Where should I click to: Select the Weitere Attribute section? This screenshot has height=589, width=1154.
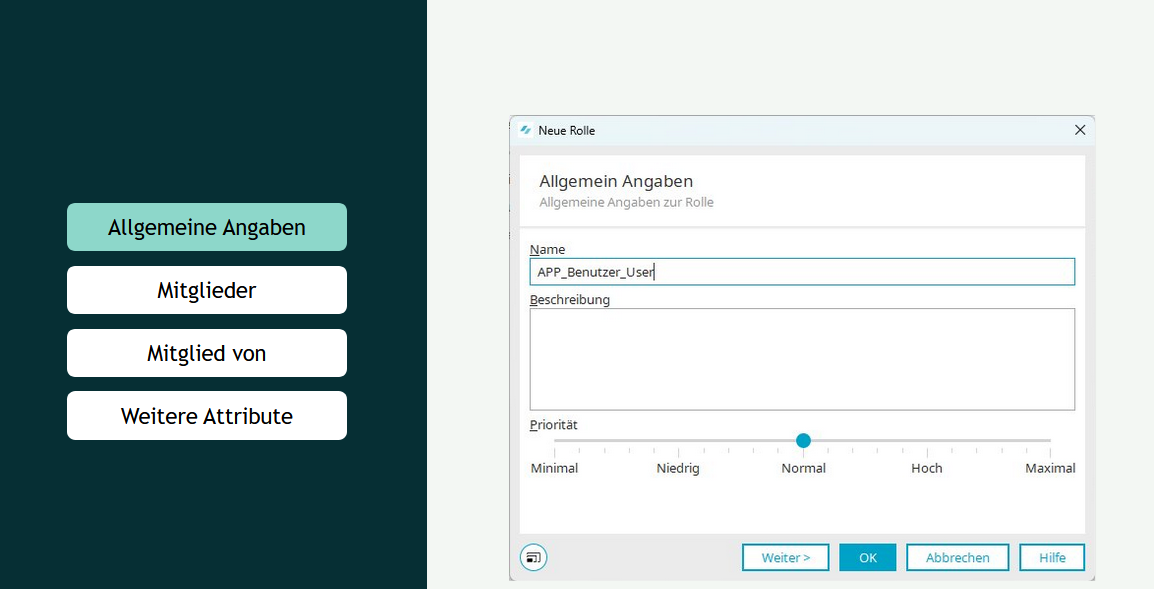[x=207, y=416]
